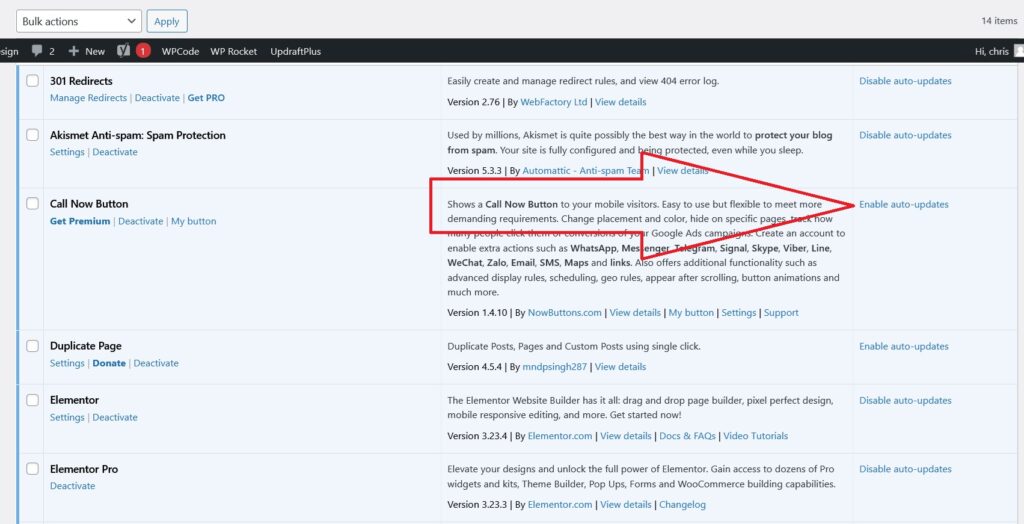
Task: Open WPCode menu in admin bar
Action: point(180,51)
